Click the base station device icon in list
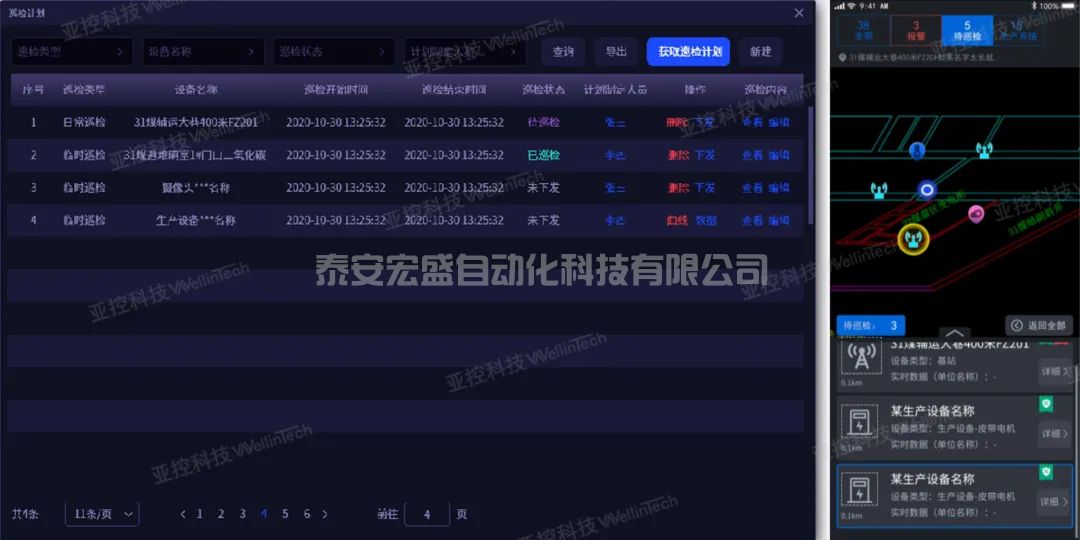The image size is (1080, 540). coord(856,359)
